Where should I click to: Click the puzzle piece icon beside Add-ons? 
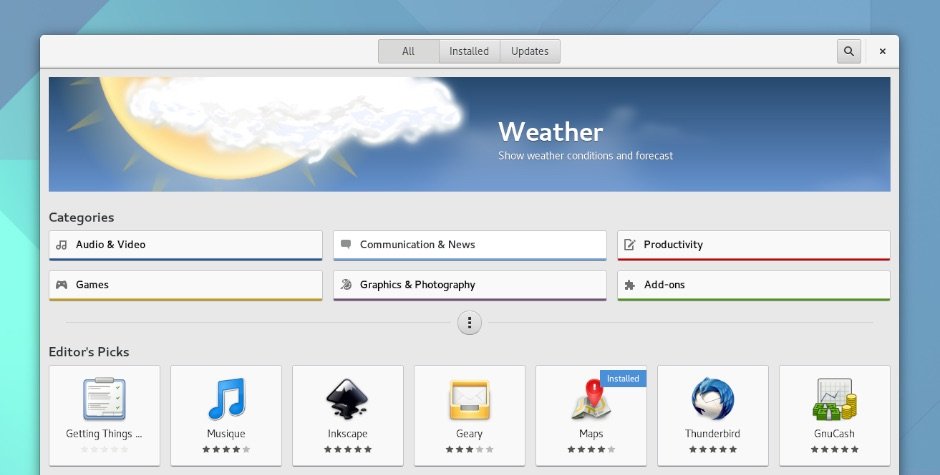(x=629, y=285)
